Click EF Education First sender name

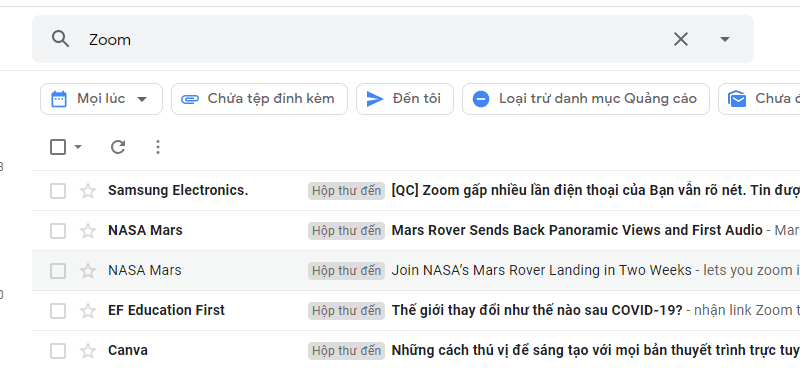coord(166,310)
